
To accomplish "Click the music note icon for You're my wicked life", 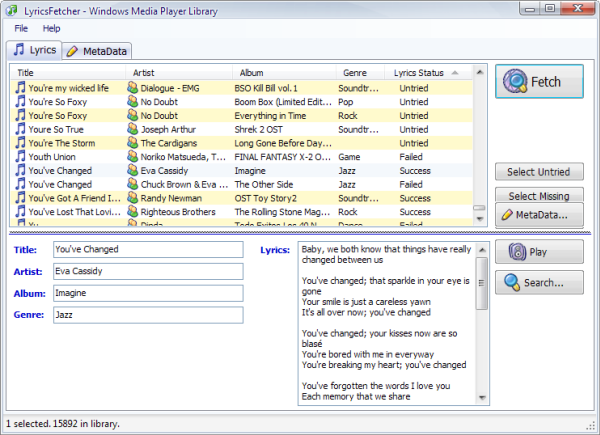I will [x=20, y=88].
